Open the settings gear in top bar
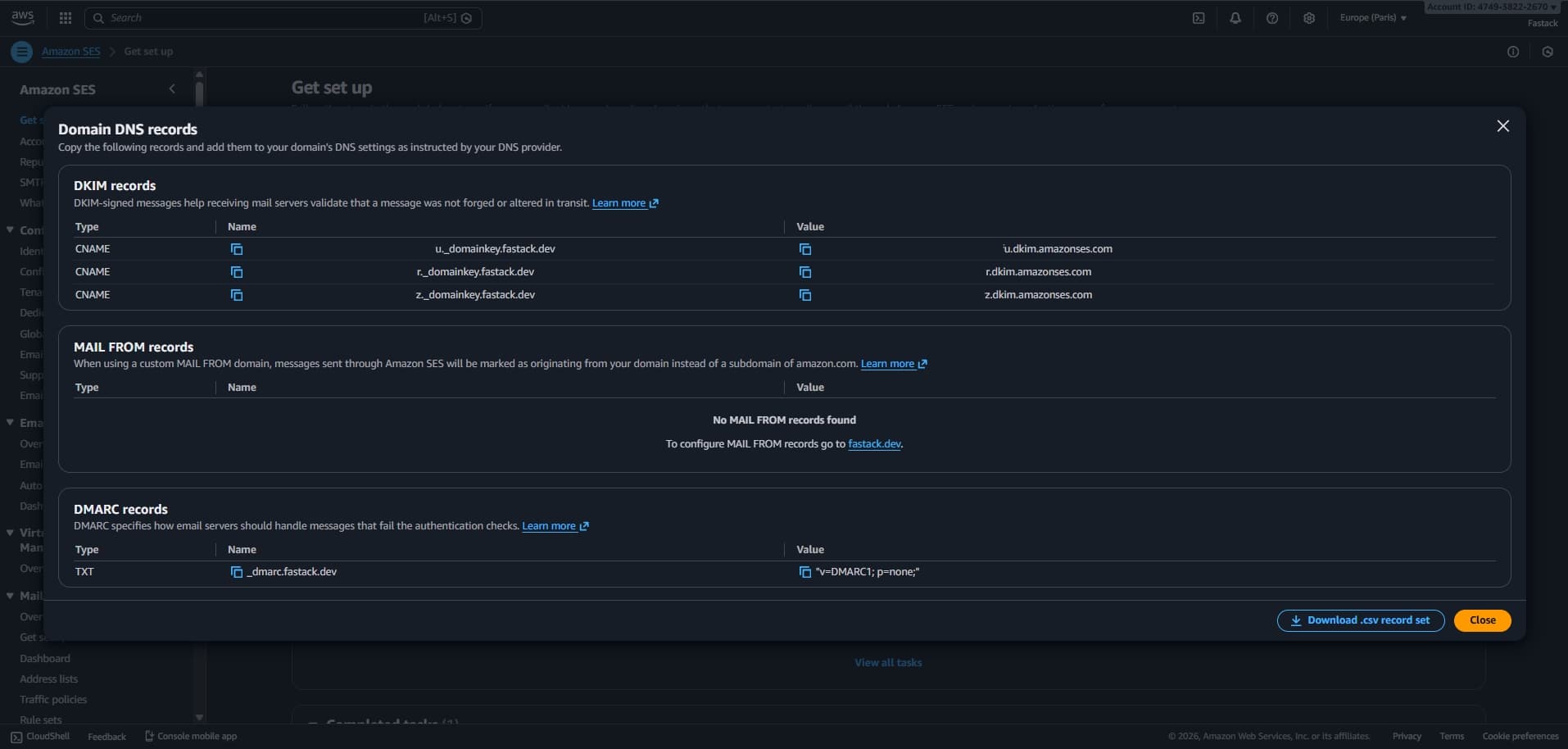This screenshot has height=749, width=1568. 1309,18
